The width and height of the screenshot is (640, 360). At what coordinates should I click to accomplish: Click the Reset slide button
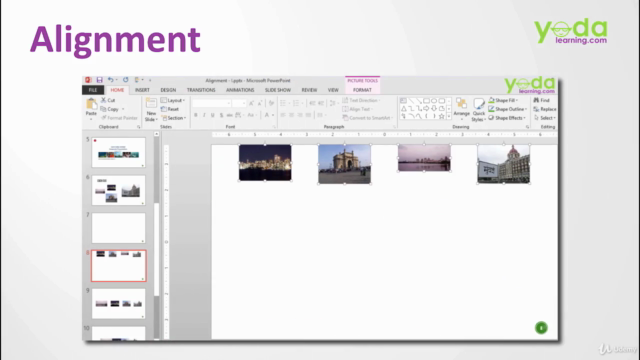[x=170, y=109]
